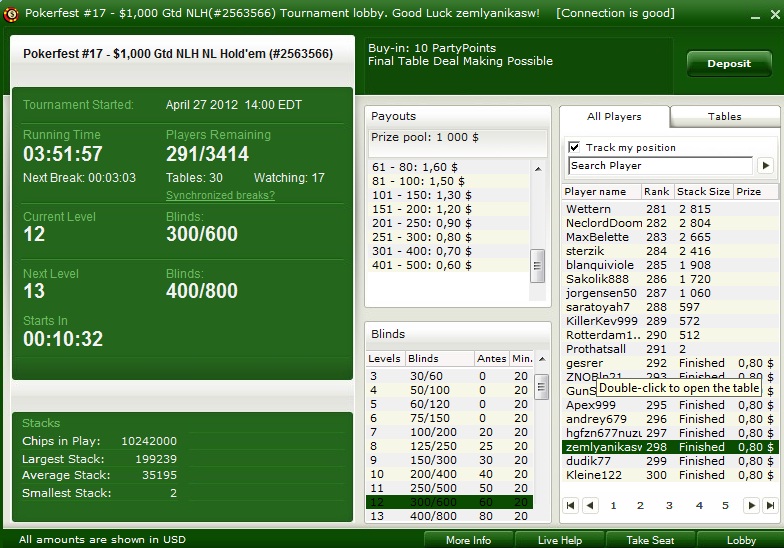Go to next page of players list
Screen dimensions: 784x548
pos(751,506)
